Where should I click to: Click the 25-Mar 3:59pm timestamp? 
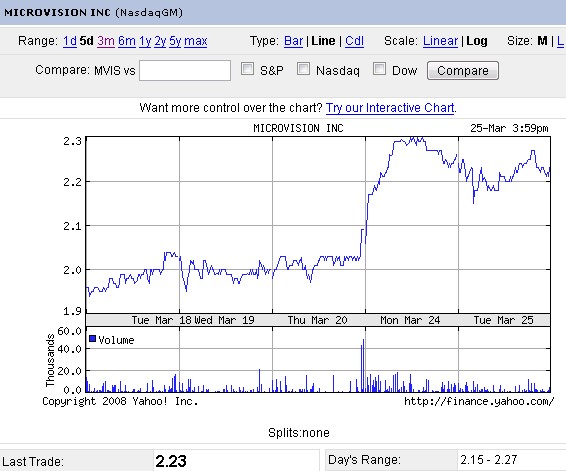coord(509,128)
